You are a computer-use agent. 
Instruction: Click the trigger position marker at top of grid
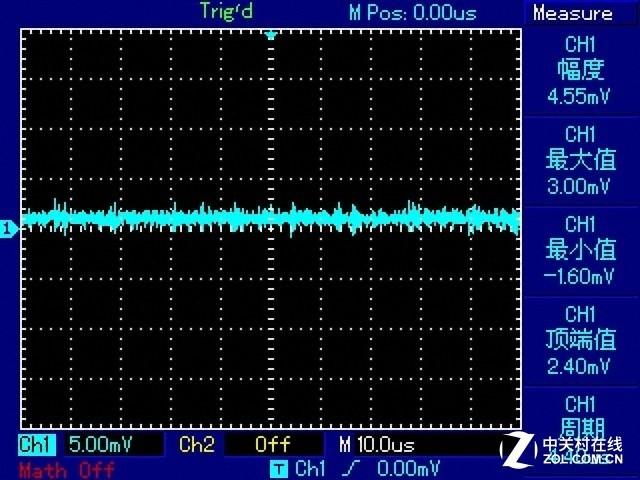point(270,35)
